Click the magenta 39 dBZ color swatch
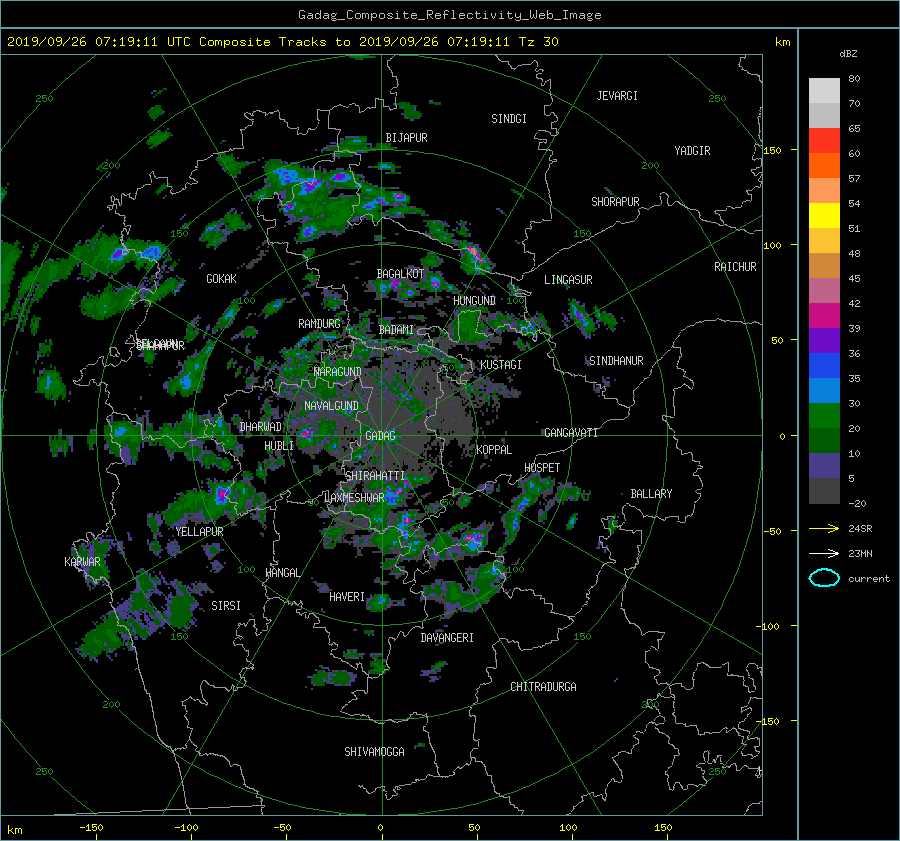 point(824,316)
